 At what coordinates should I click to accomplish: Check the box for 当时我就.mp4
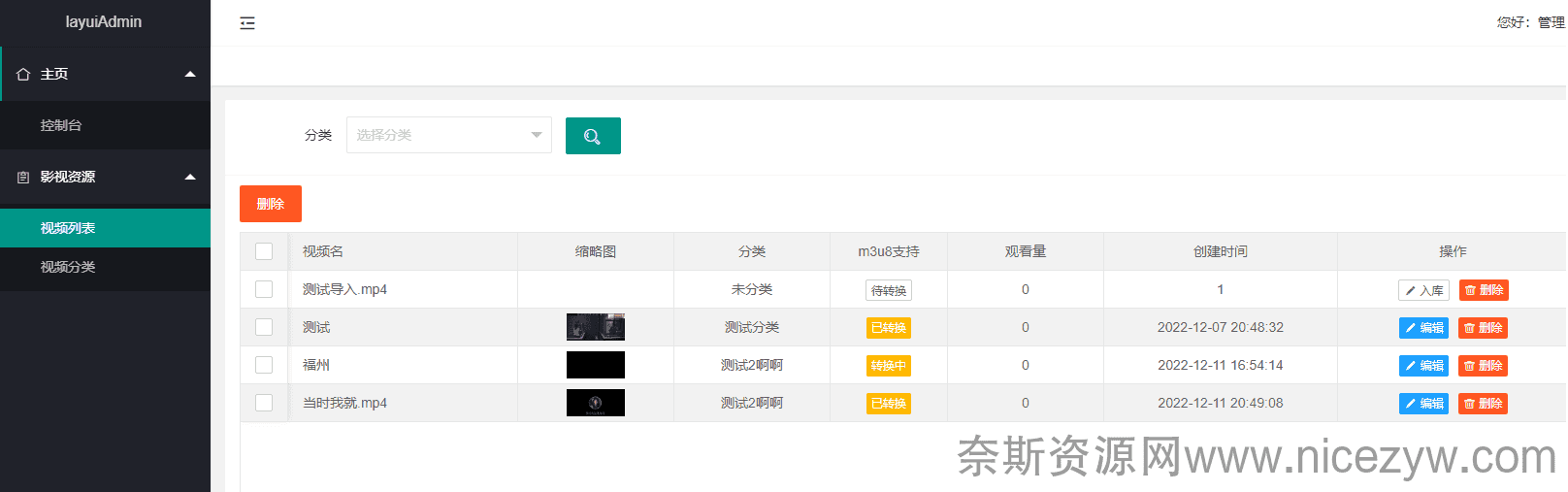coord(264,403)
